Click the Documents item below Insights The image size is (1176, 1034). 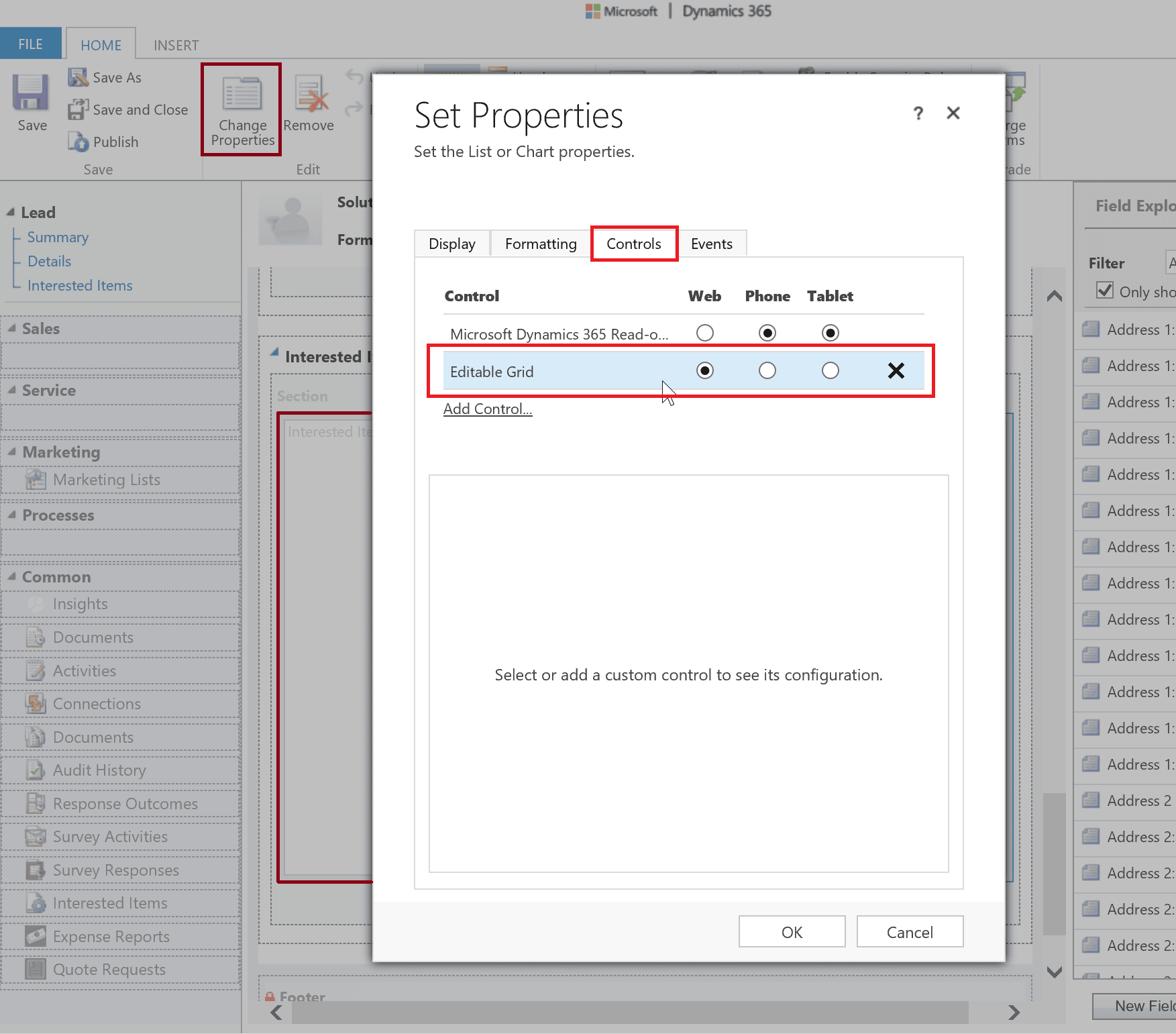(93, 637)
